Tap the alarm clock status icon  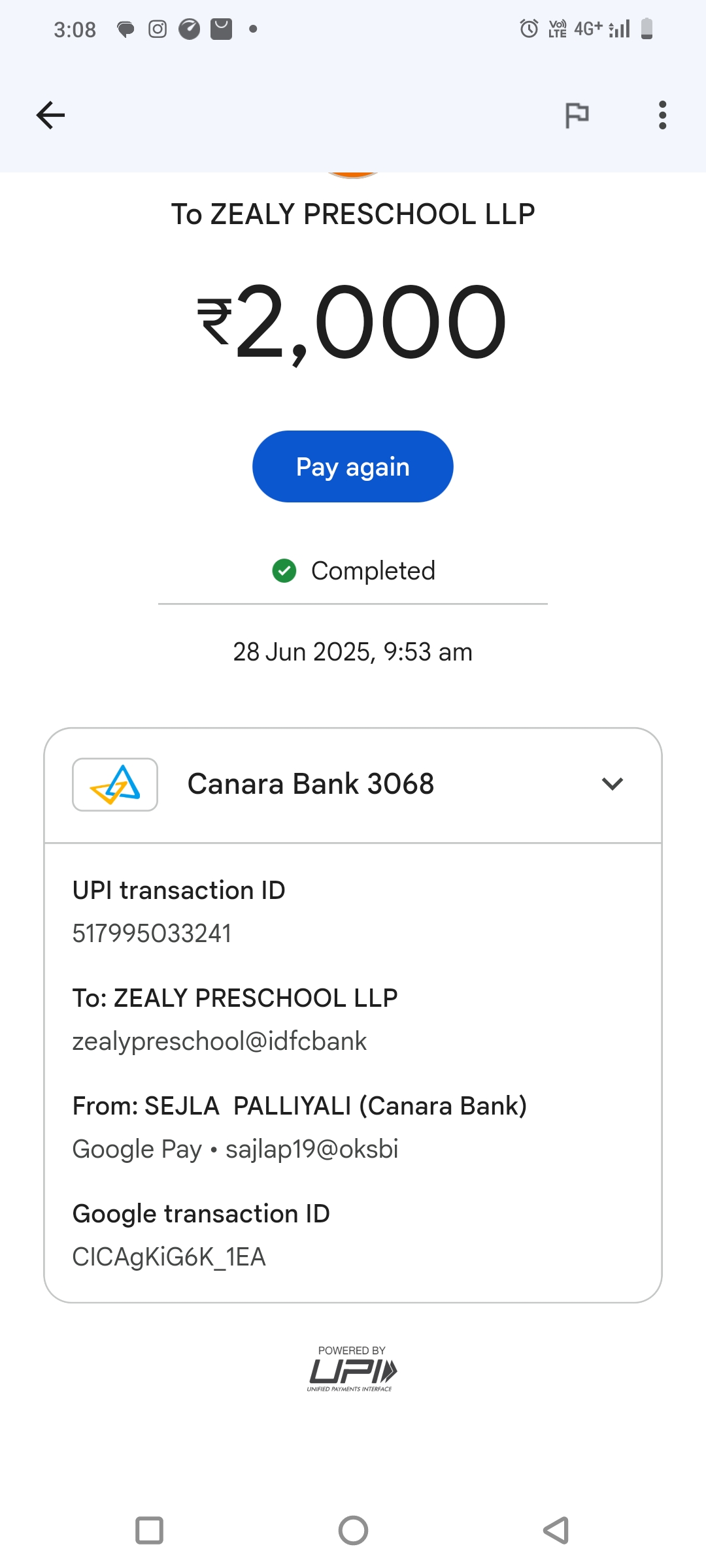click(x=529, y=29)
